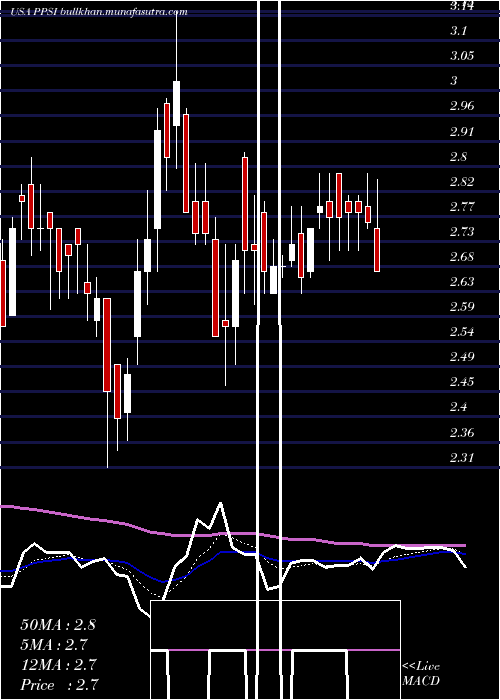500x700 pixels.
Task: Click the '5MA : 2.7' readout
Action: (54, 645)
